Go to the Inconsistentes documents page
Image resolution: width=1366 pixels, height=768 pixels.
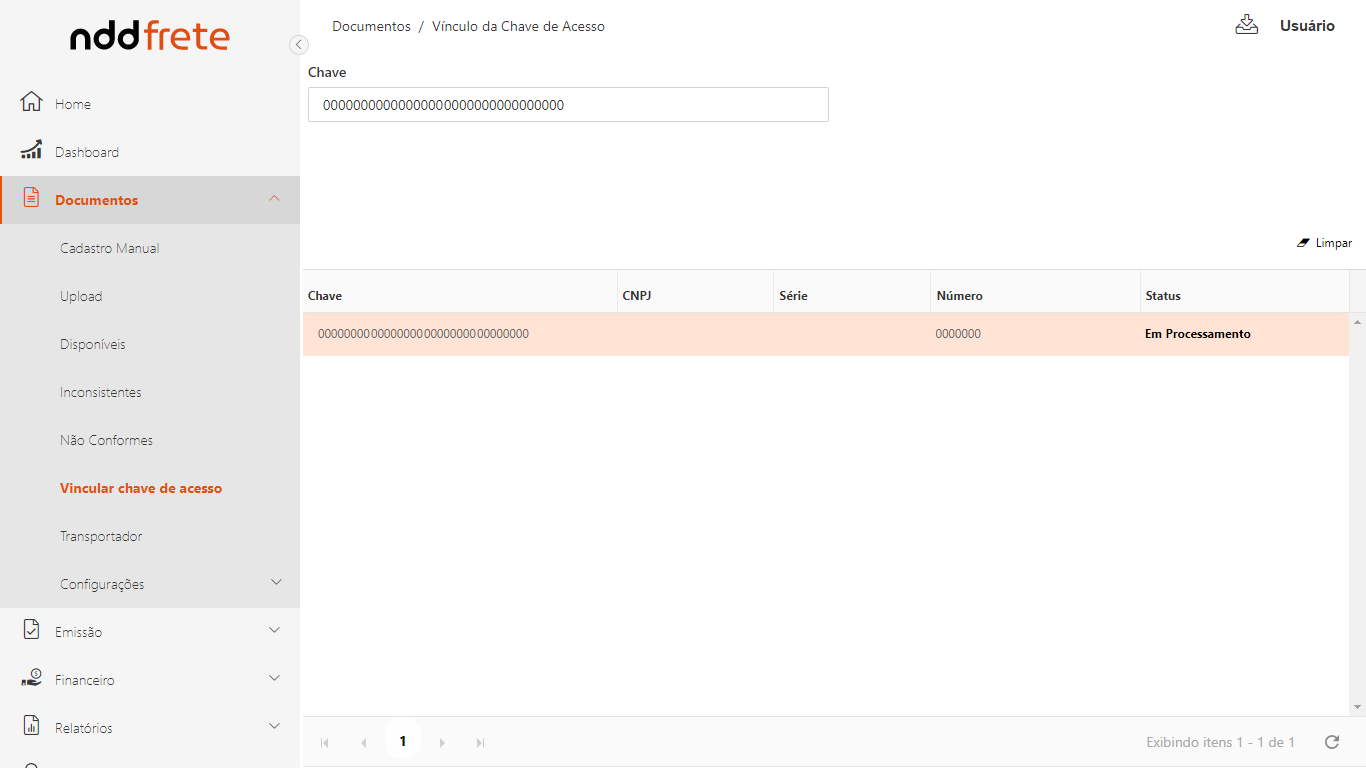tap(101, 392)
